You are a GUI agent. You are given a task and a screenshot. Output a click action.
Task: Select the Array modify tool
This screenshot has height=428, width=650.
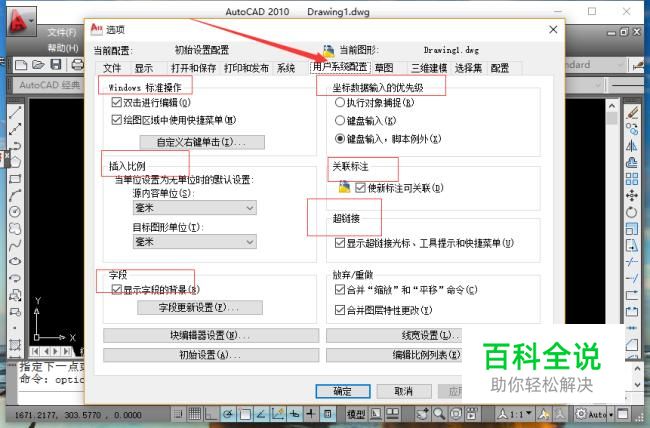point(632,179)
